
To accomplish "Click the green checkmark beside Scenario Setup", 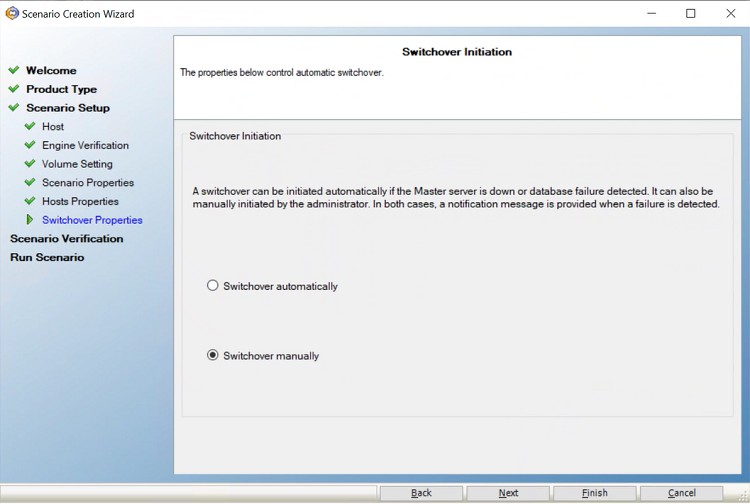I will pyautogui.click(x=14, y=108).
